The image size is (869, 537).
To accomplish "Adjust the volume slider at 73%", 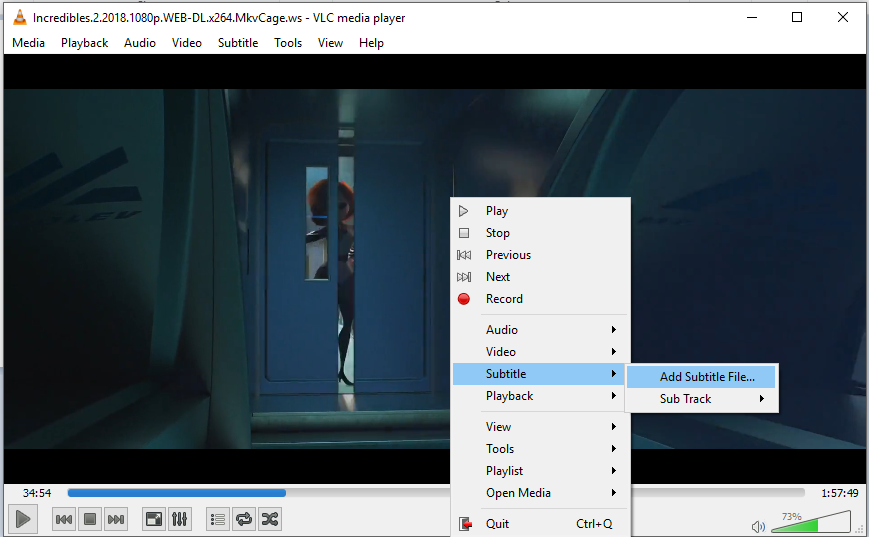I will (811, 522).
